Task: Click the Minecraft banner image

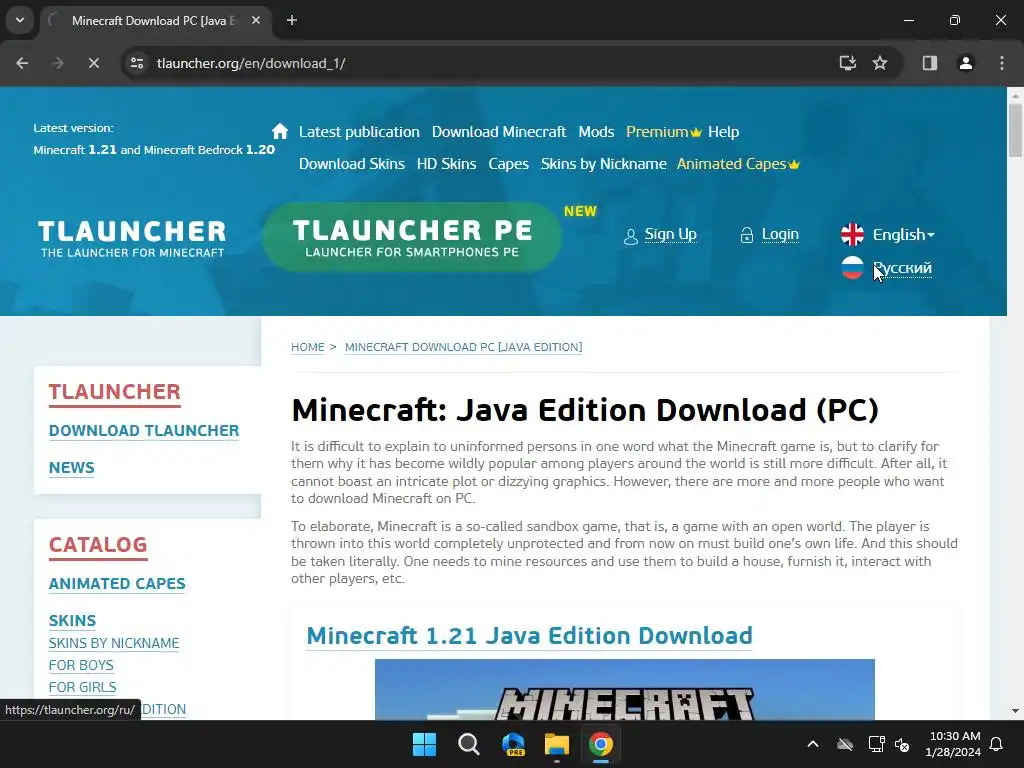Action: tap(625, 690)
